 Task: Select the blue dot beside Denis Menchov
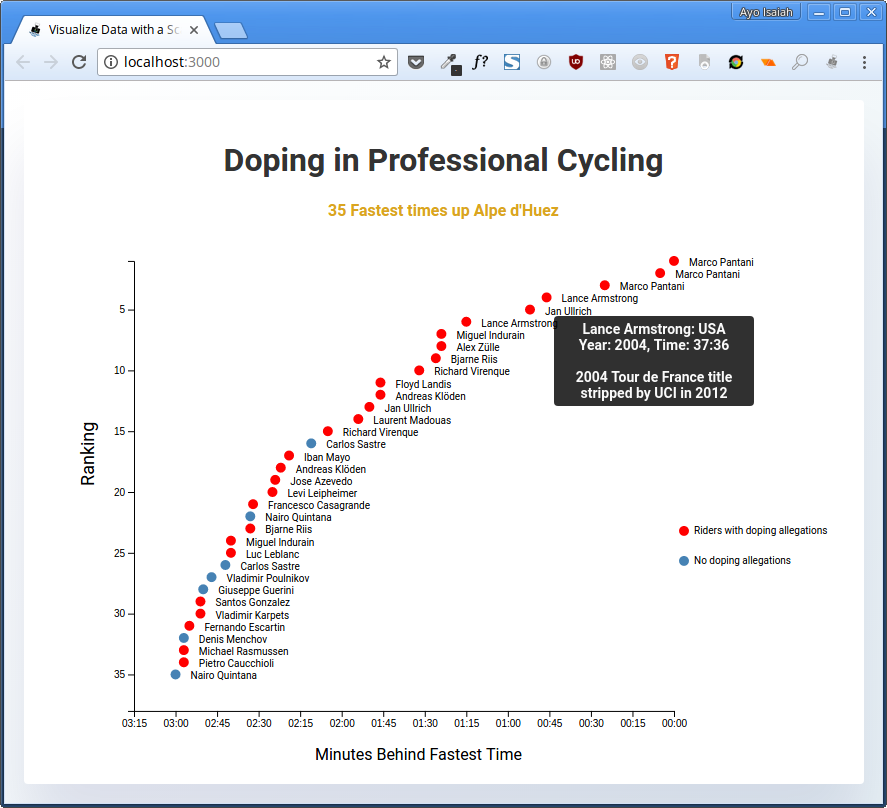[184, 638]
